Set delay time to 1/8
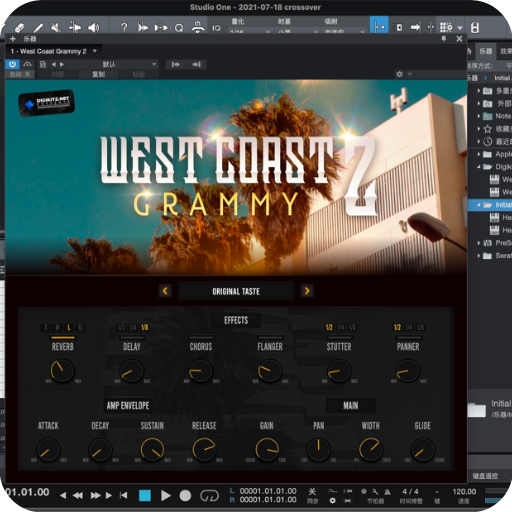 coord(144,327)
